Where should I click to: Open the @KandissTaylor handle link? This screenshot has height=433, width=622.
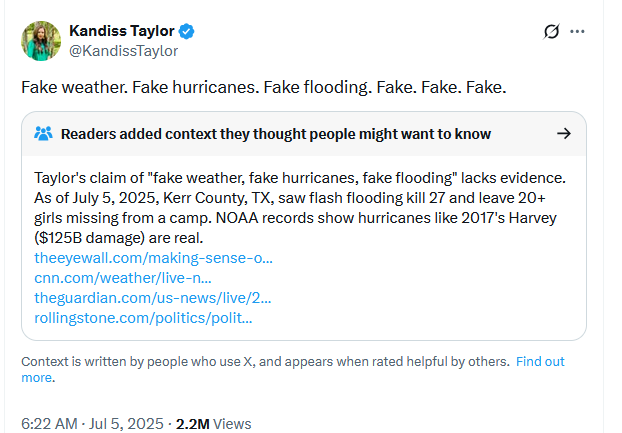pyautogui.click(x=123, y=50)
